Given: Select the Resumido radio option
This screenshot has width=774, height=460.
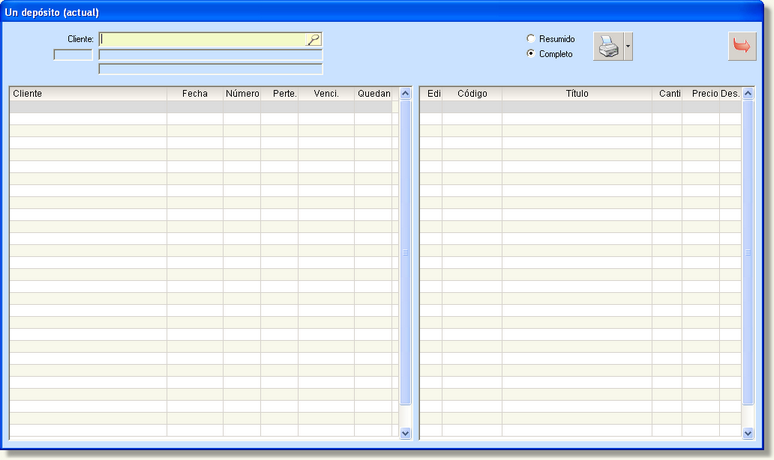Looking at the screenshot, I should (531, 39).
